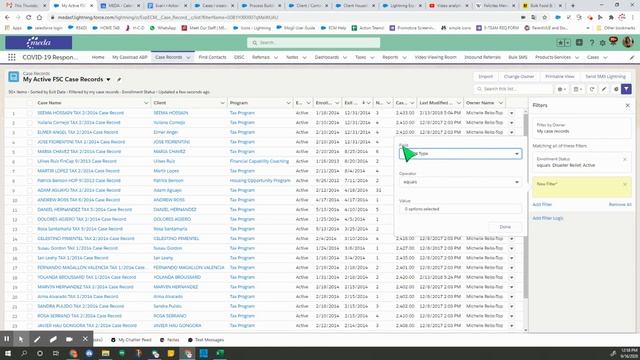Open the App Launcher grid icon

[12, 58]
